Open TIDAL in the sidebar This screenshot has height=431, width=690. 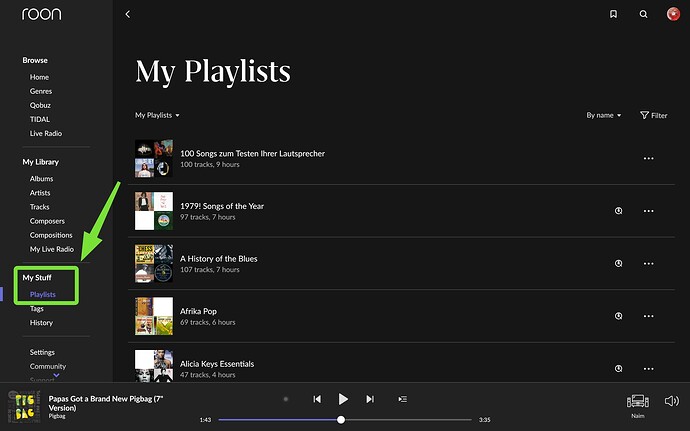(40, 119)
